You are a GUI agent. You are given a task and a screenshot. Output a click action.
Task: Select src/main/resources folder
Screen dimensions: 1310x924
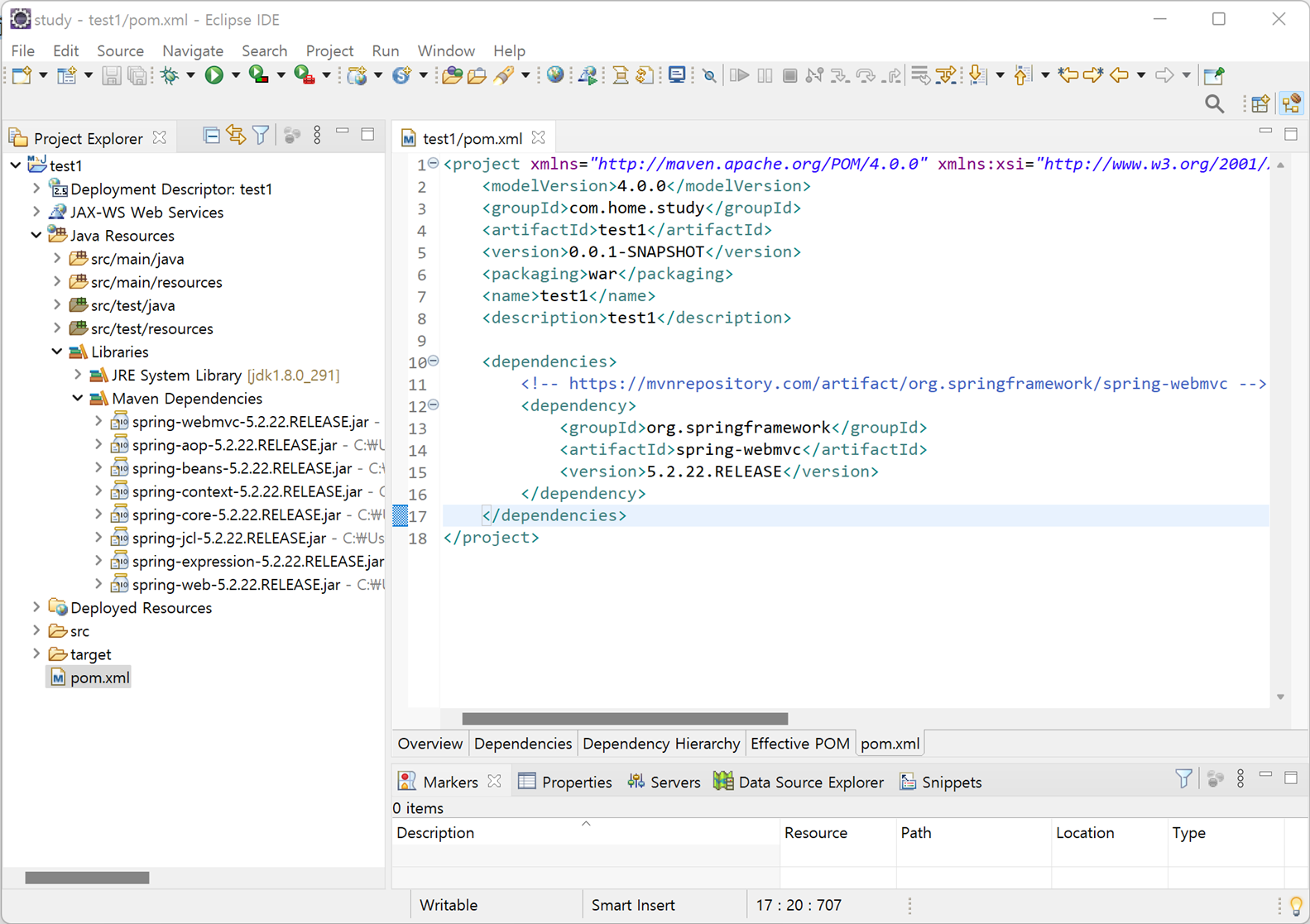point(156,282)
